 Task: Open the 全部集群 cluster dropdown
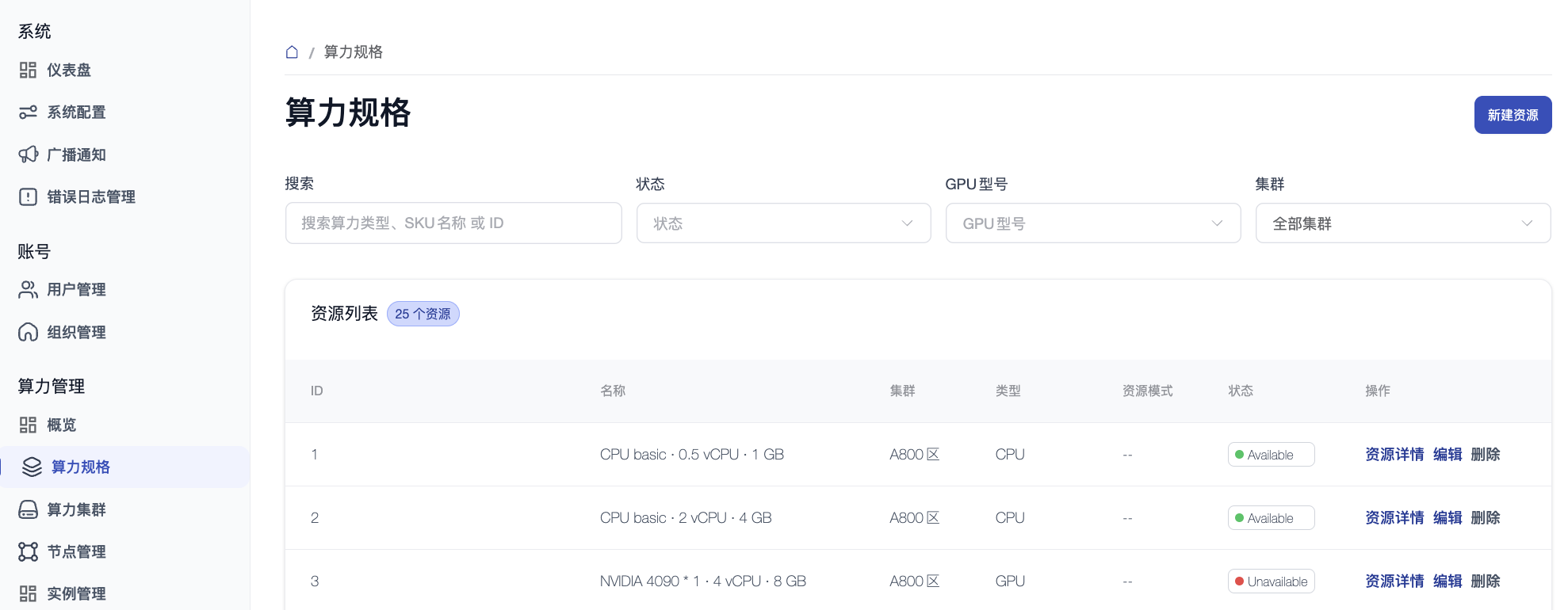(x=1402, y=223)
